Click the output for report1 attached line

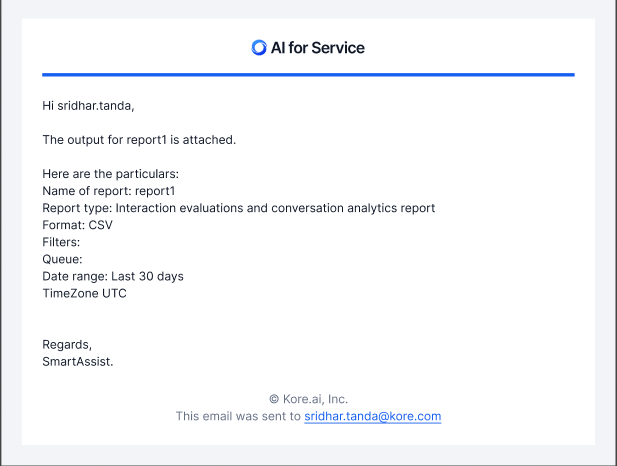[139, 140]
